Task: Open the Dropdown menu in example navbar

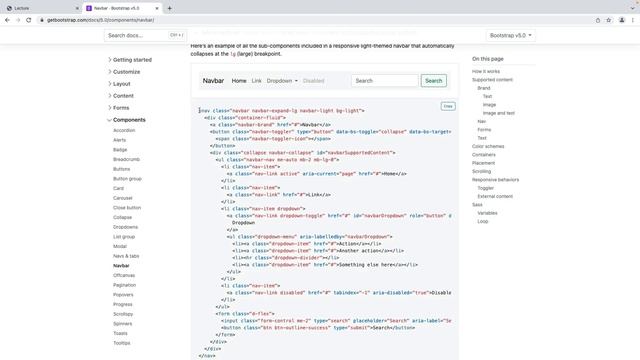Action: point(282,81)
